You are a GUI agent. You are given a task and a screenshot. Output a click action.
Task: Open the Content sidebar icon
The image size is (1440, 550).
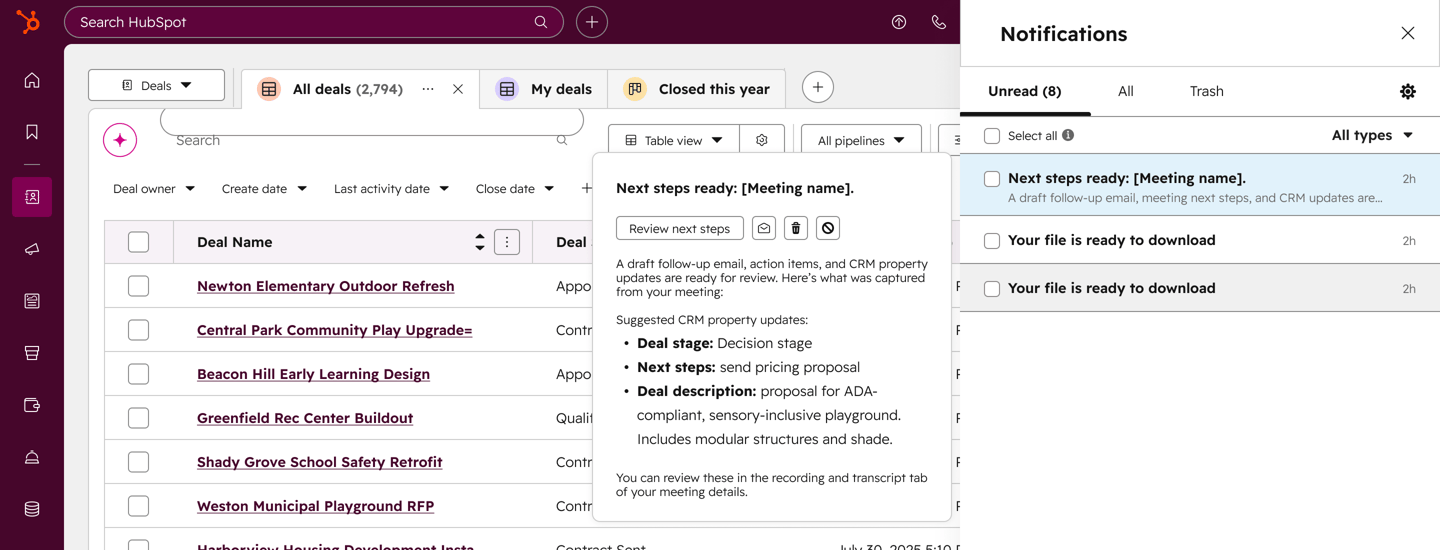[32, 301]
